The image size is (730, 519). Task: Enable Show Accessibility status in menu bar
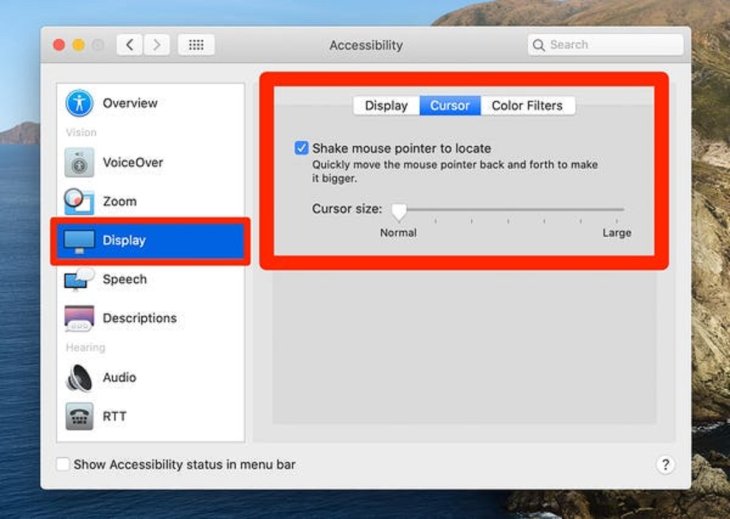pos(63,464)
